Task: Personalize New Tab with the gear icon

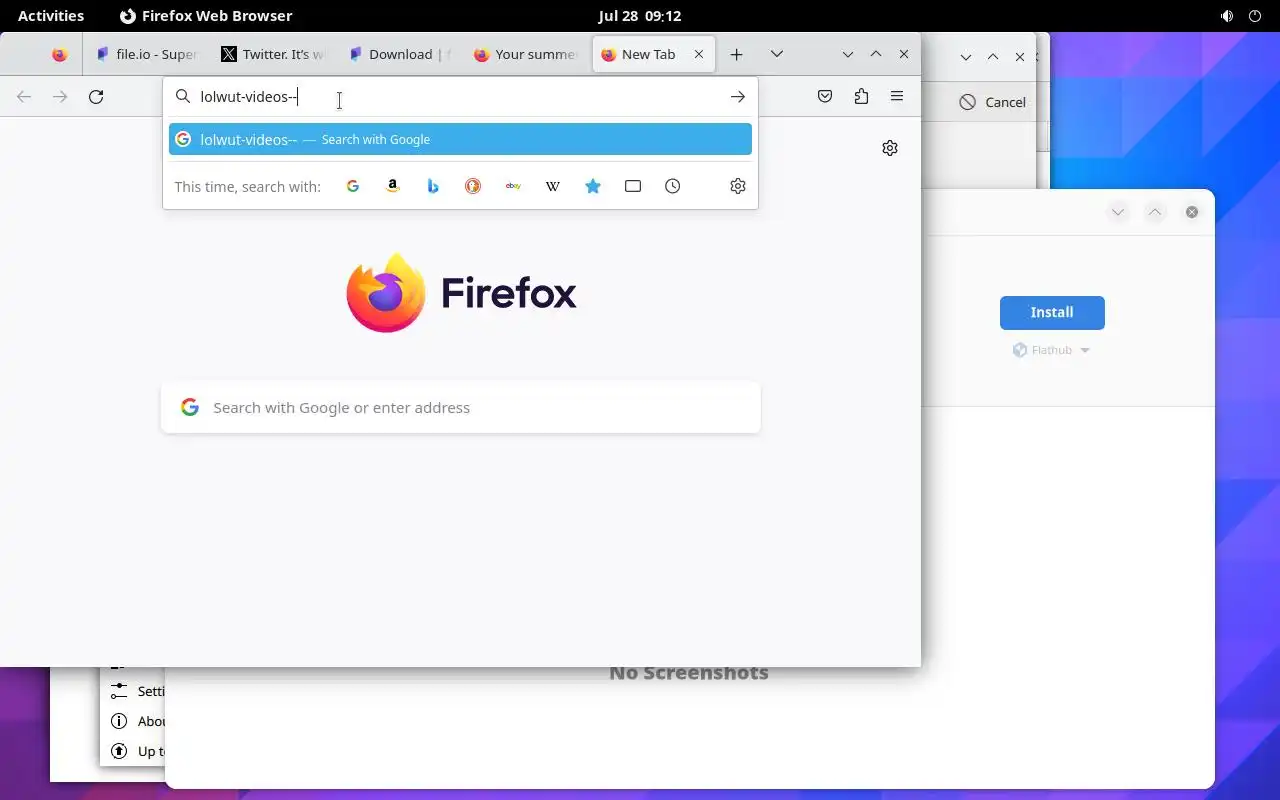Action: pyautogui.click(x=890, y=148)
